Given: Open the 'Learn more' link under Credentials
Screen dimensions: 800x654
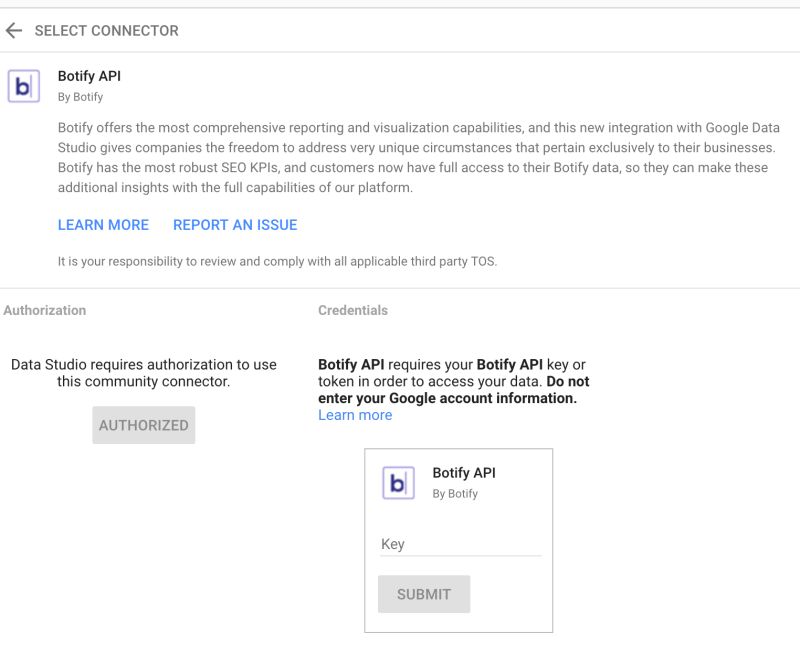Looking at the screenshot, I should (355, 414).
